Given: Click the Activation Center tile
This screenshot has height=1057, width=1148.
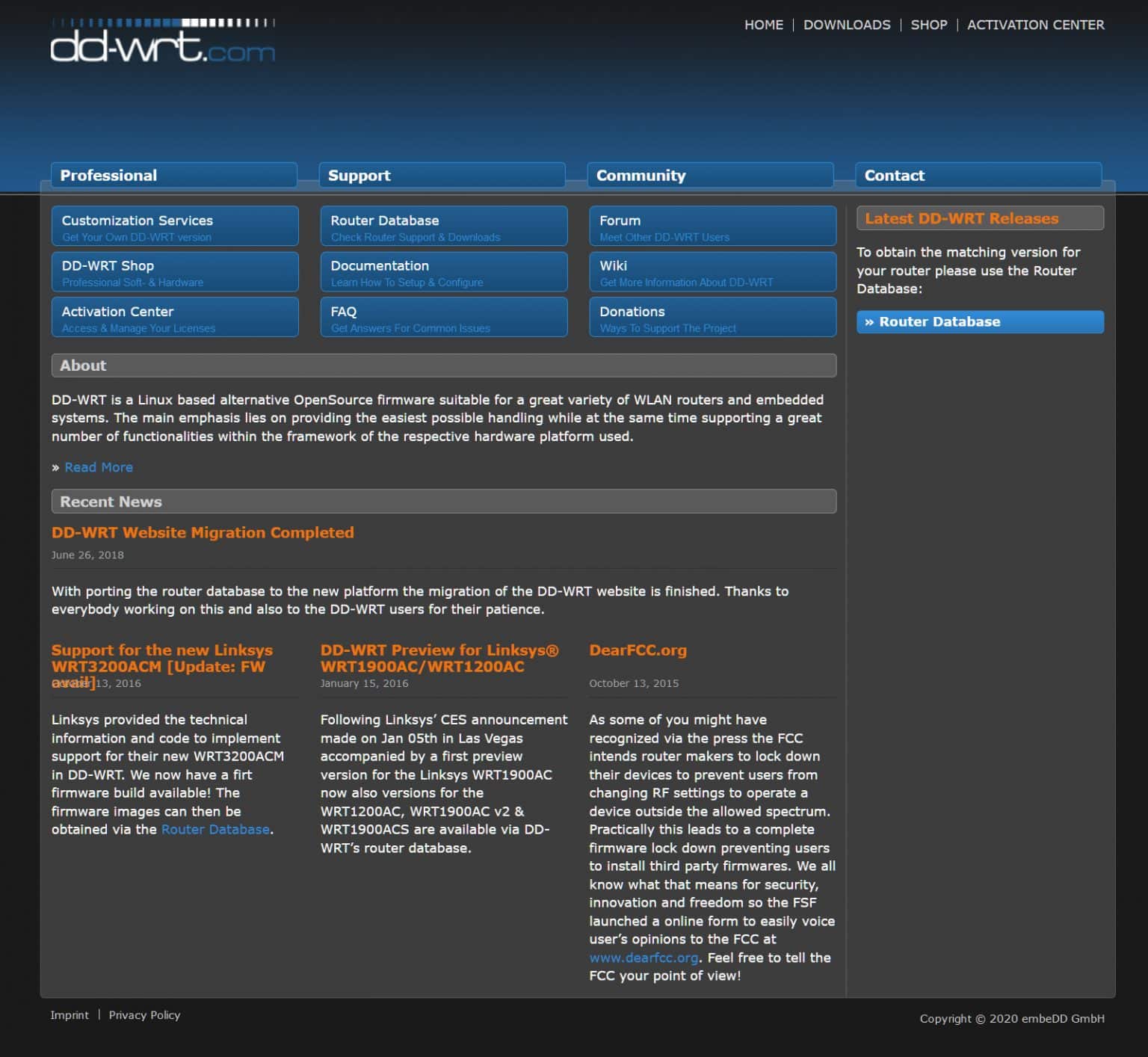Looking at the screenshot, I should 175,318.
